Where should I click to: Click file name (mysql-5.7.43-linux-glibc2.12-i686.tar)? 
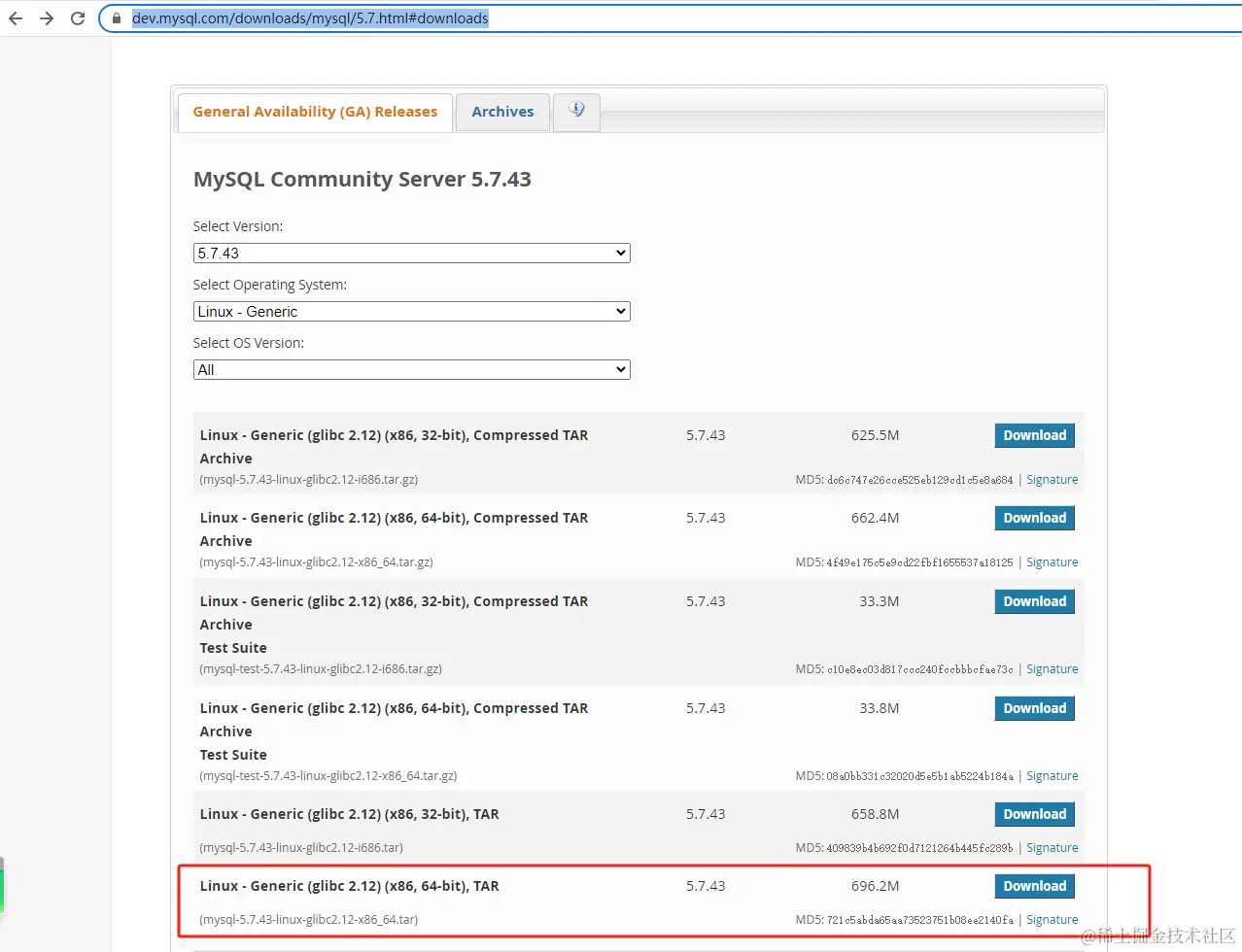301,848
